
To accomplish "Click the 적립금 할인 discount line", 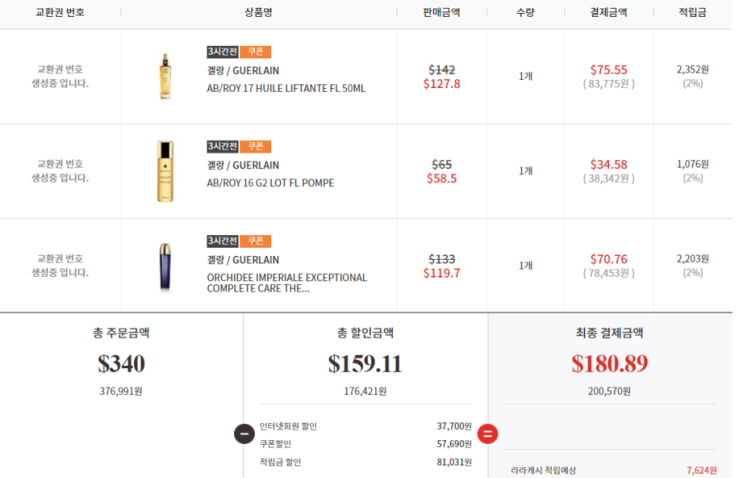I will tap(280, 462).
